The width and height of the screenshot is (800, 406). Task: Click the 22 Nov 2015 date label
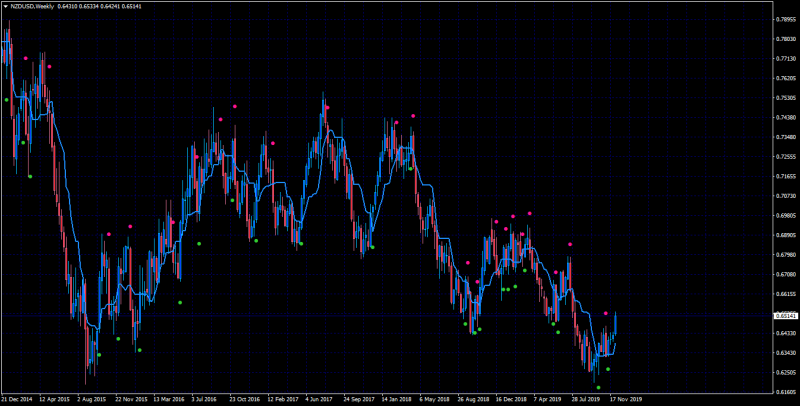[x=131, y=399]
